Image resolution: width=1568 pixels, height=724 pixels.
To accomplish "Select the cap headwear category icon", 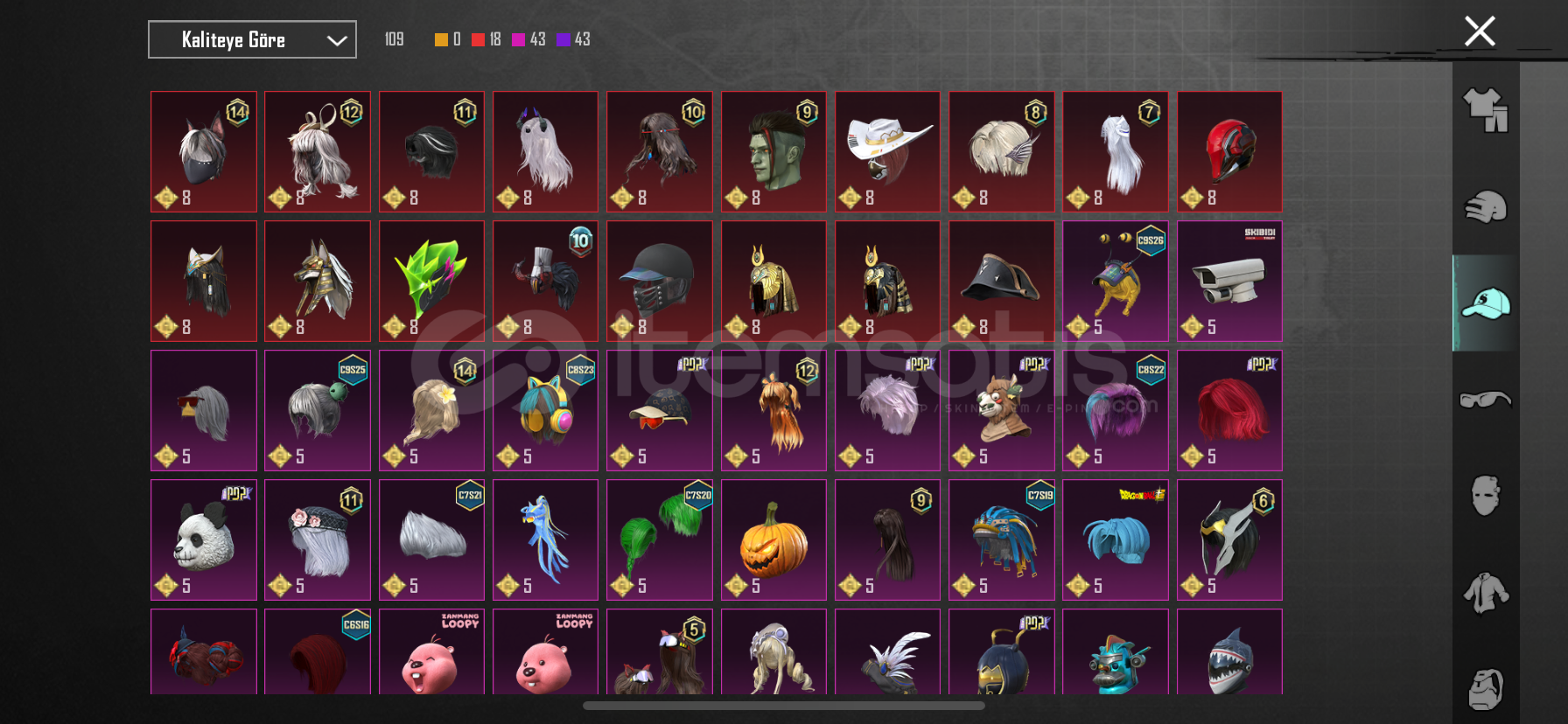I will click(1486, 303).
